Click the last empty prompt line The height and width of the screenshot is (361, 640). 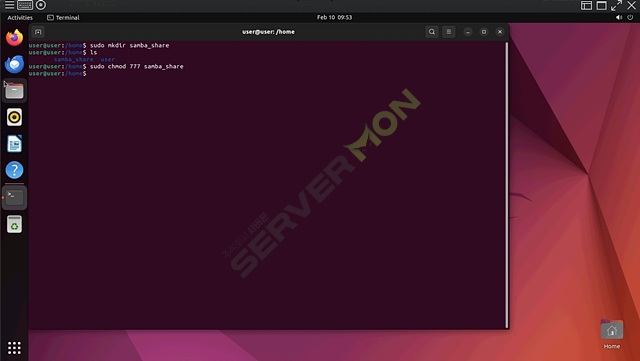58,74
